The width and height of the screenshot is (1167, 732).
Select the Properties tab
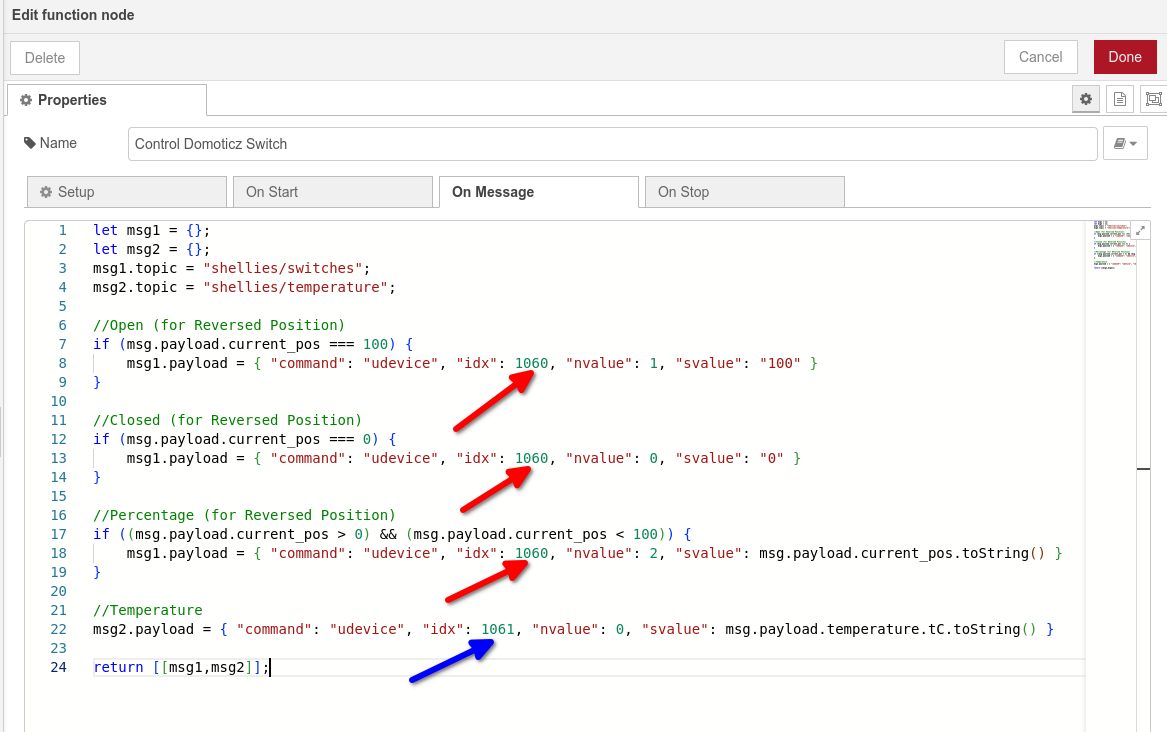tap(106, 100)
